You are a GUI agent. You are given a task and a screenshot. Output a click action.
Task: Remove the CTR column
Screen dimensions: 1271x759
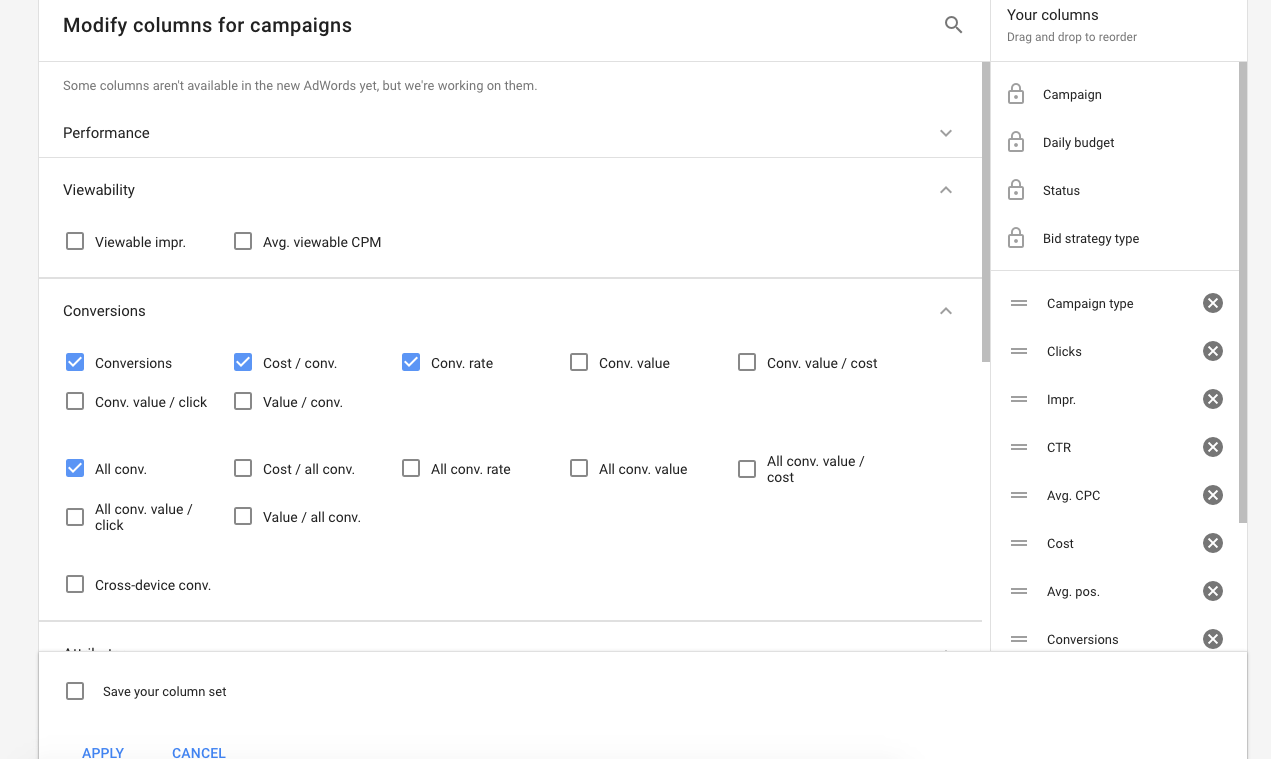(1212, 447)
